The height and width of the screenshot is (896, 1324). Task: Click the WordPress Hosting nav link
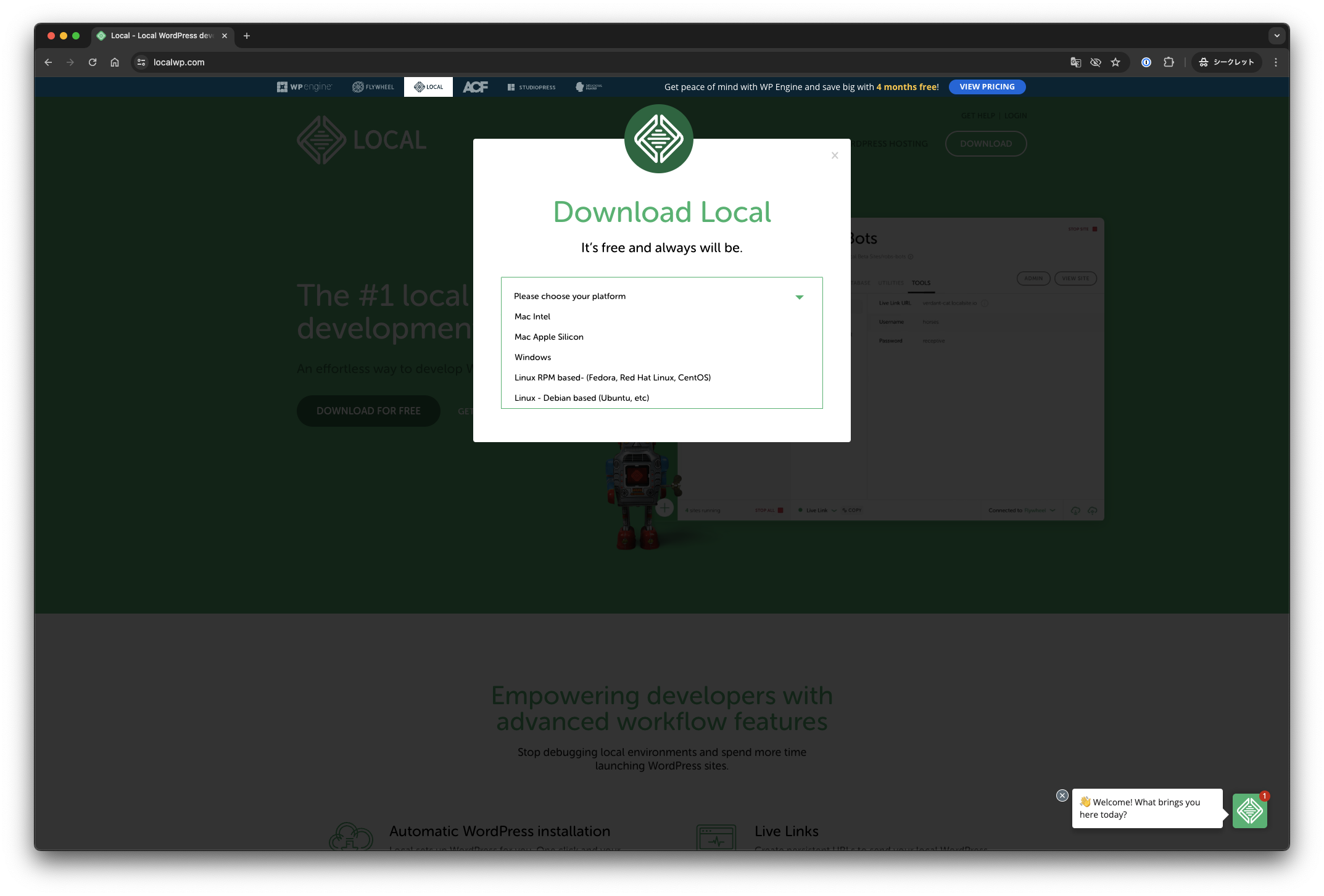point(890,144)
